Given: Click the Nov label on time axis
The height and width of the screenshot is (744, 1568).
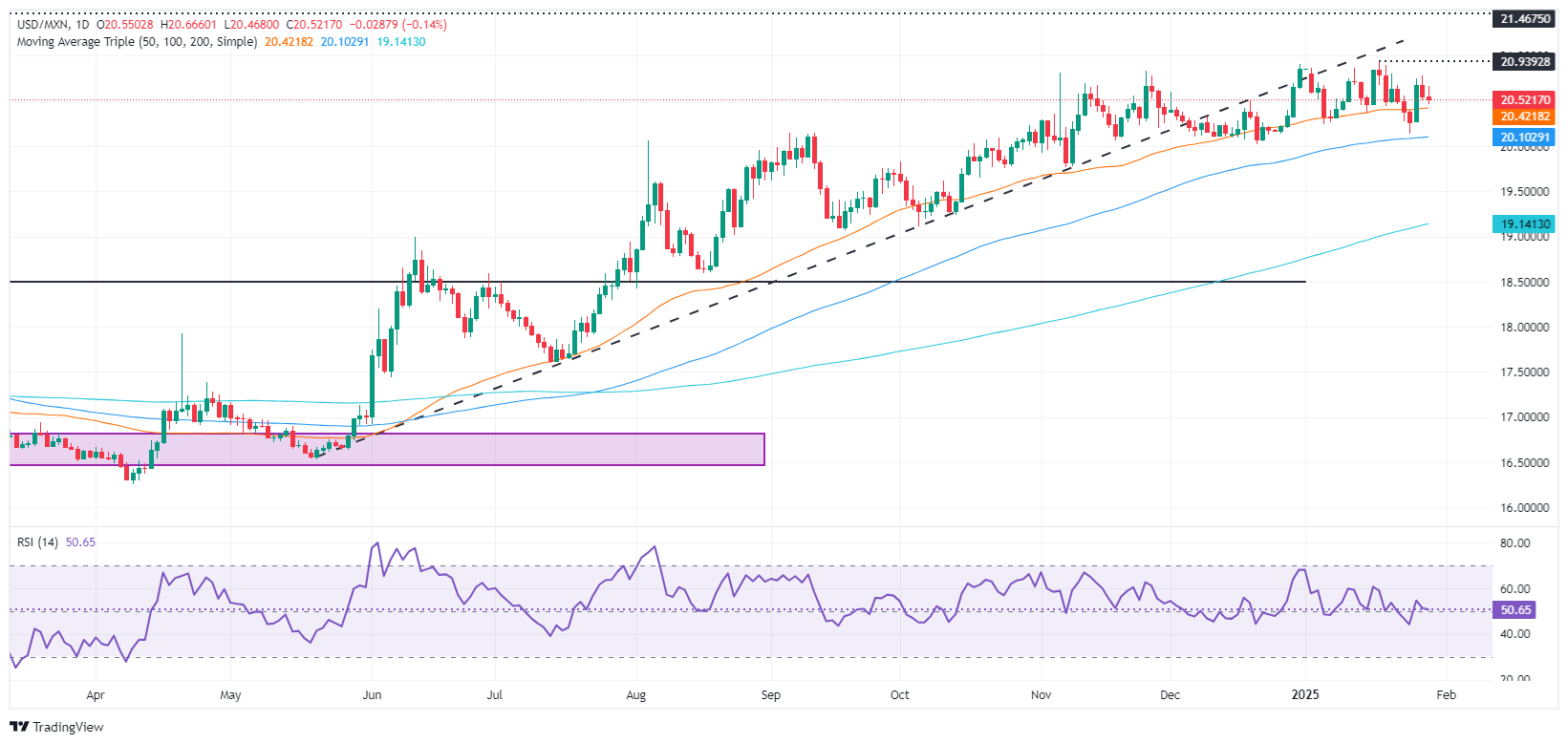Looking at the screenshot, I should click(x=1041, y=695).
